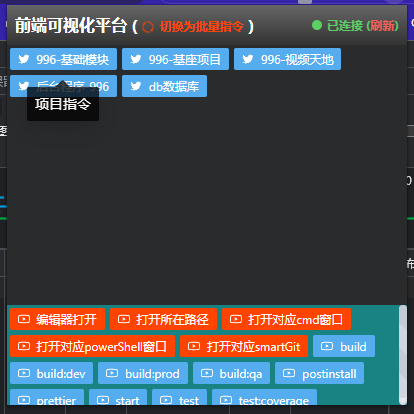Click the bird icon on db数据库
This screenshot has width=414, height=414.
coord(136,86)
